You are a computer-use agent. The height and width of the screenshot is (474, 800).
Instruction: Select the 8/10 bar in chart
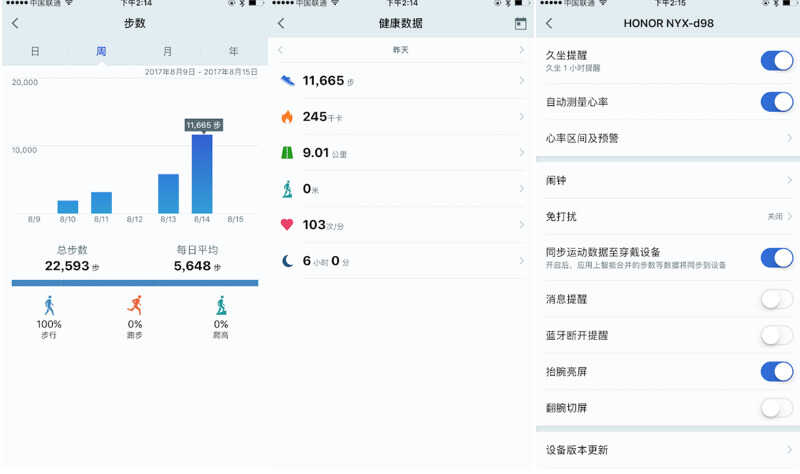(68, 207)
